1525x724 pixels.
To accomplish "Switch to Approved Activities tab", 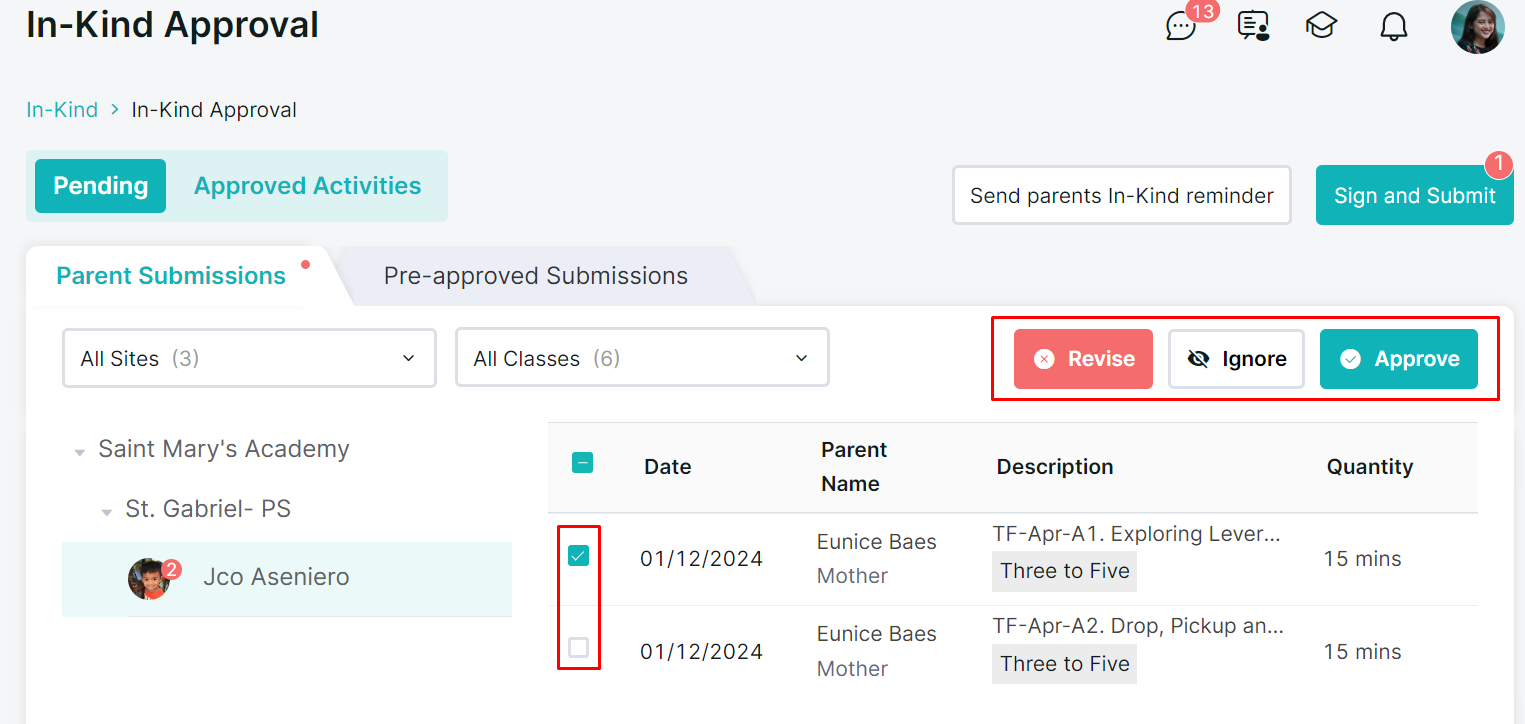I will [x=307, y=186].
